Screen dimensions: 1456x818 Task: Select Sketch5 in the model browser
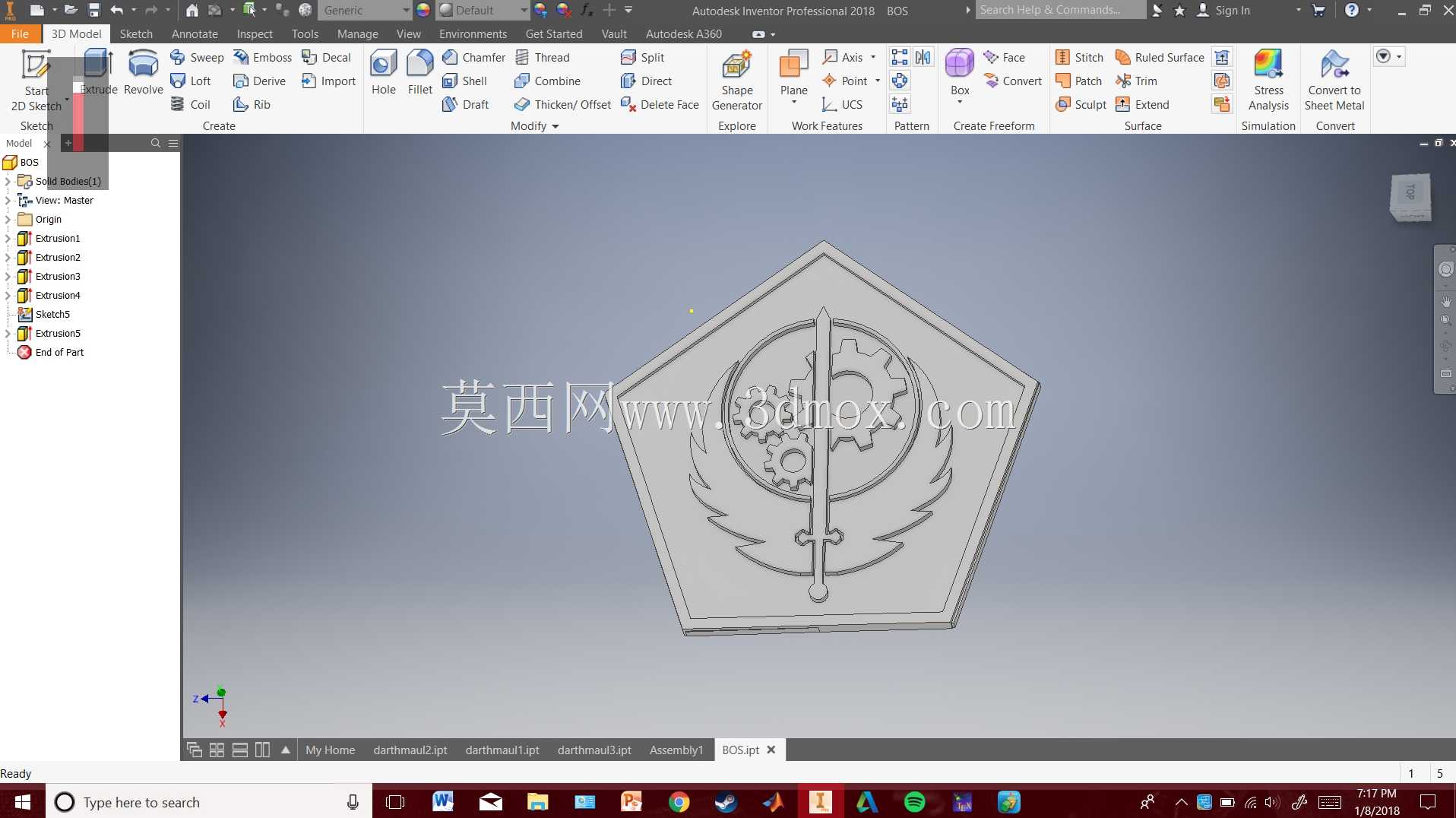click(52, 315)
